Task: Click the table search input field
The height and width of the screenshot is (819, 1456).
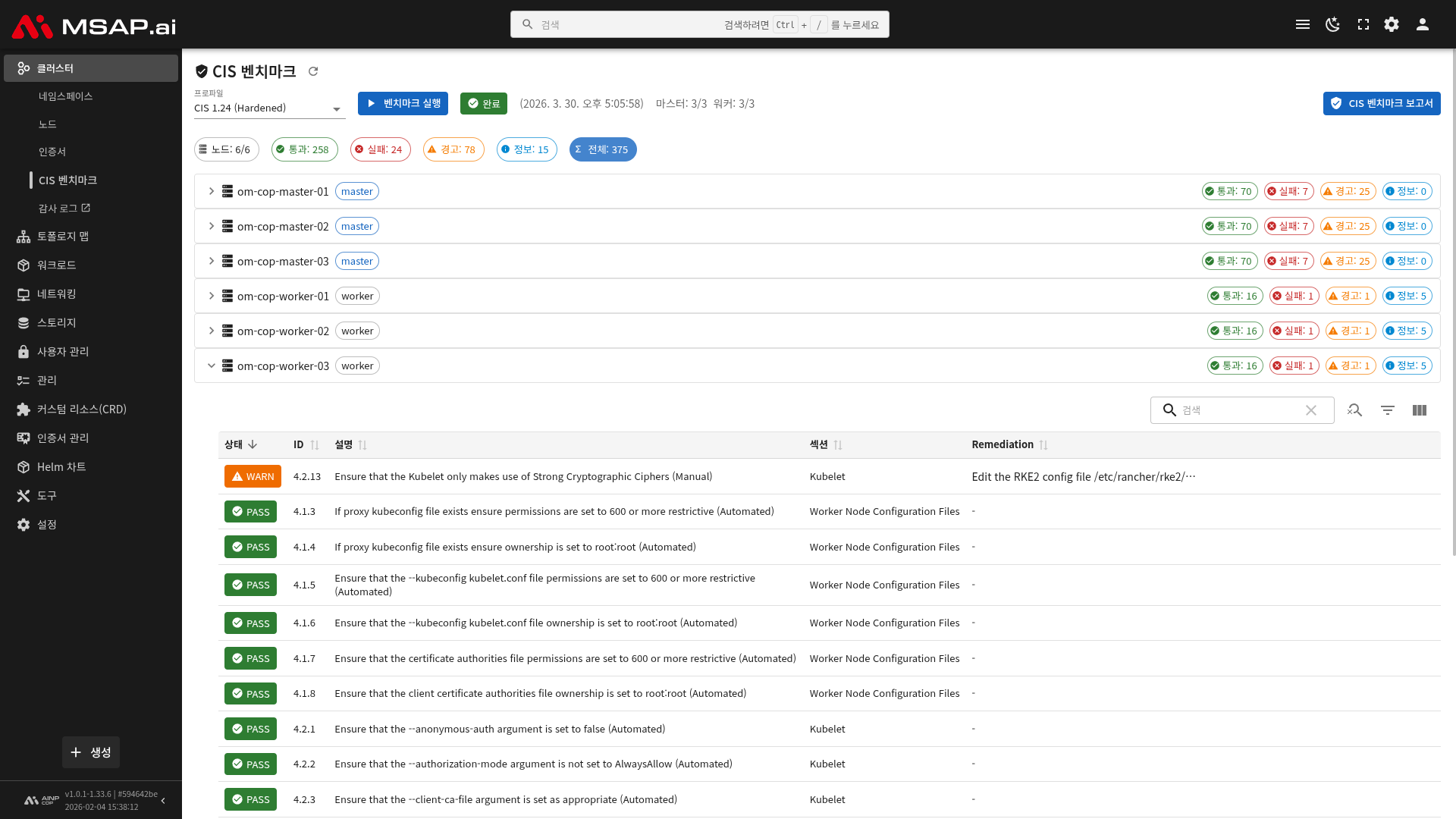Action: tap(1239, 410)
